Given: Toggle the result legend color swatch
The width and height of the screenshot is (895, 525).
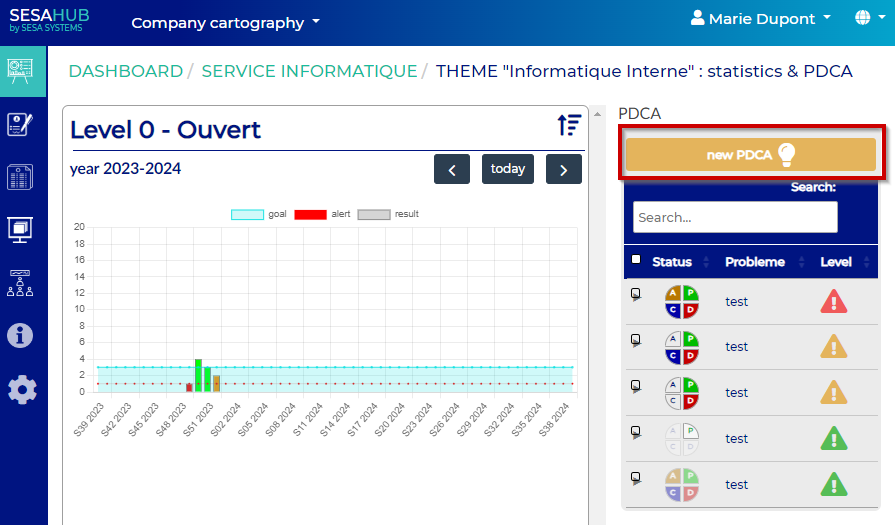Looking at the screenshot, I should [373, 214].
